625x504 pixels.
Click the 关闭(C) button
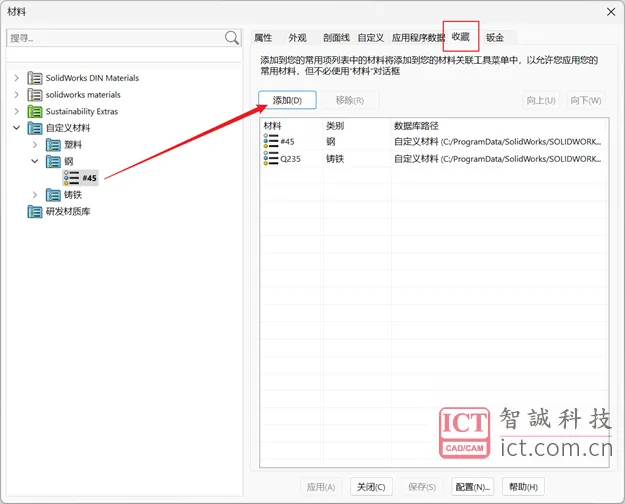[x=371, y=487]
